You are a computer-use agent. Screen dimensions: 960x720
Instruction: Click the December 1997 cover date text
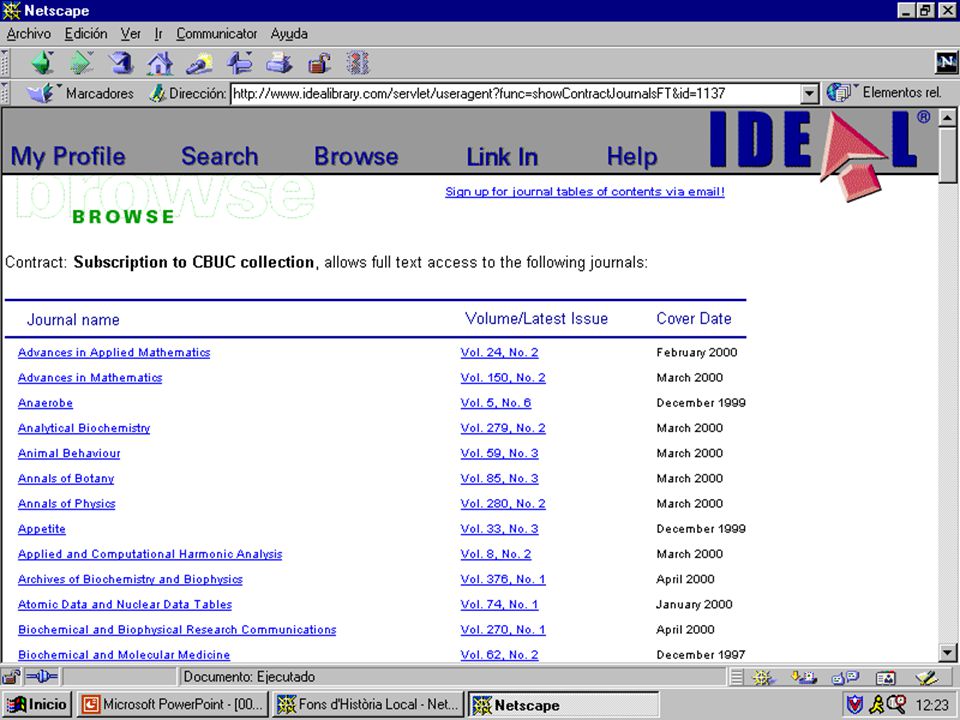point(701,654)
